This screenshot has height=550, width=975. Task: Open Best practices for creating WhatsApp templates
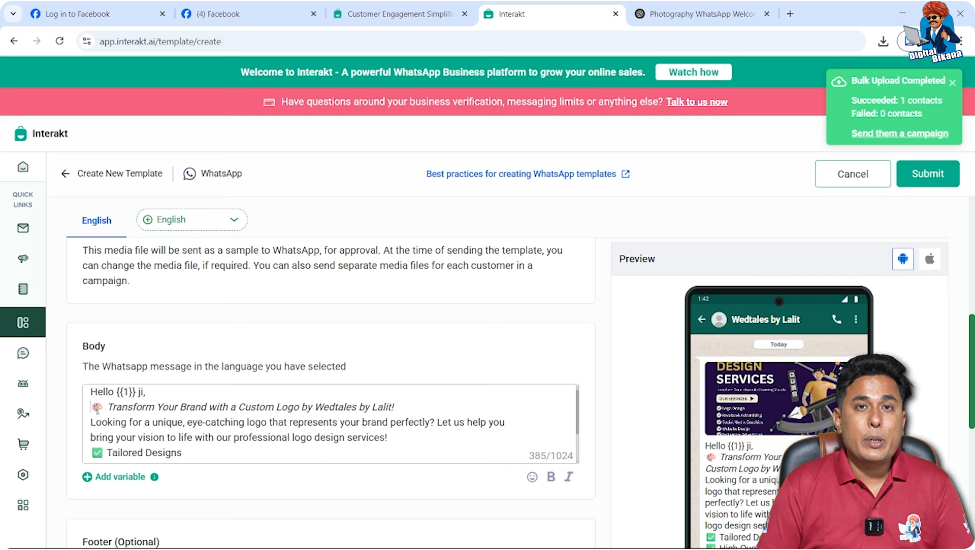(x=528, y=174)
